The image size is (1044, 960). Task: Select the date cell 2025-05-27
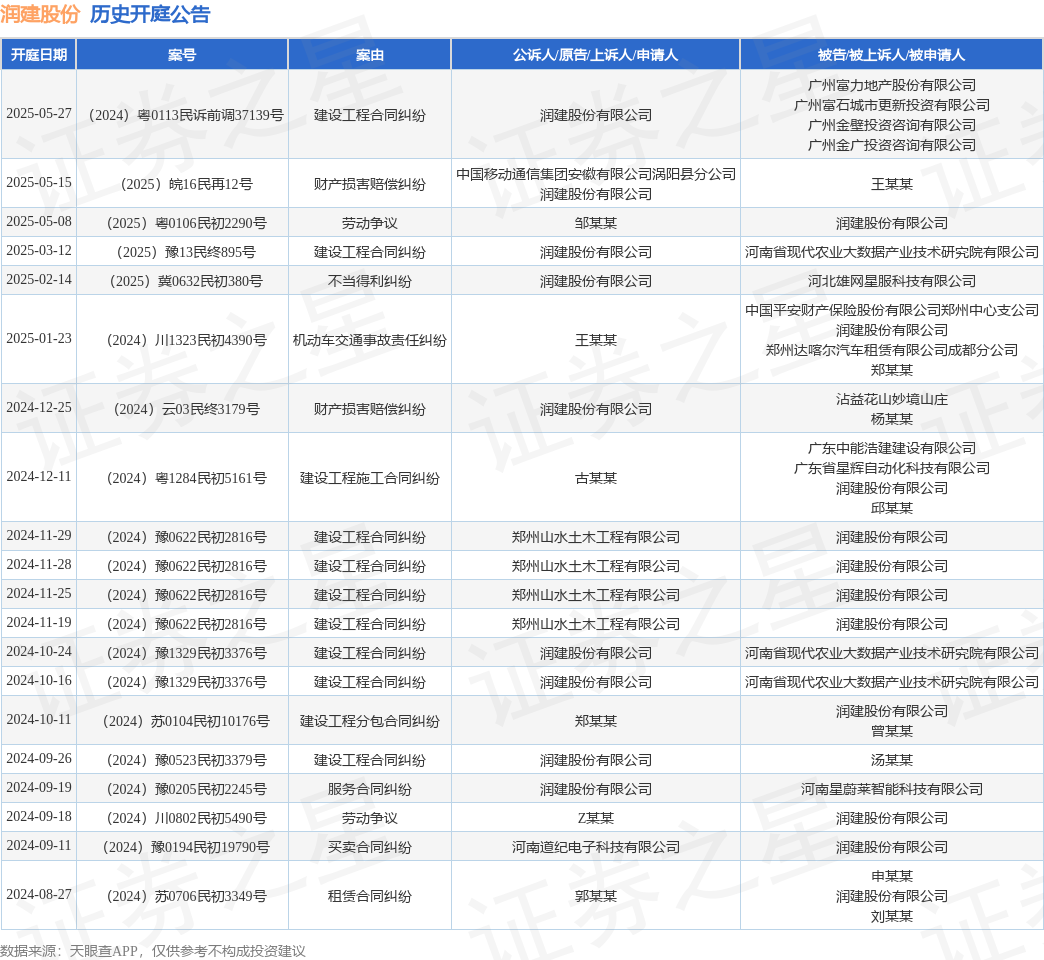(x=39, y=114)
